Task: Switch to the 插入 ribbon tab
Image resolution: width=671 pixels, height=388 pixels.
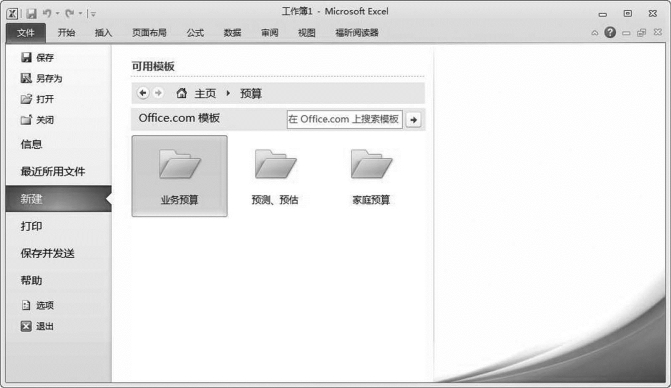Action: tap(103, 33)
